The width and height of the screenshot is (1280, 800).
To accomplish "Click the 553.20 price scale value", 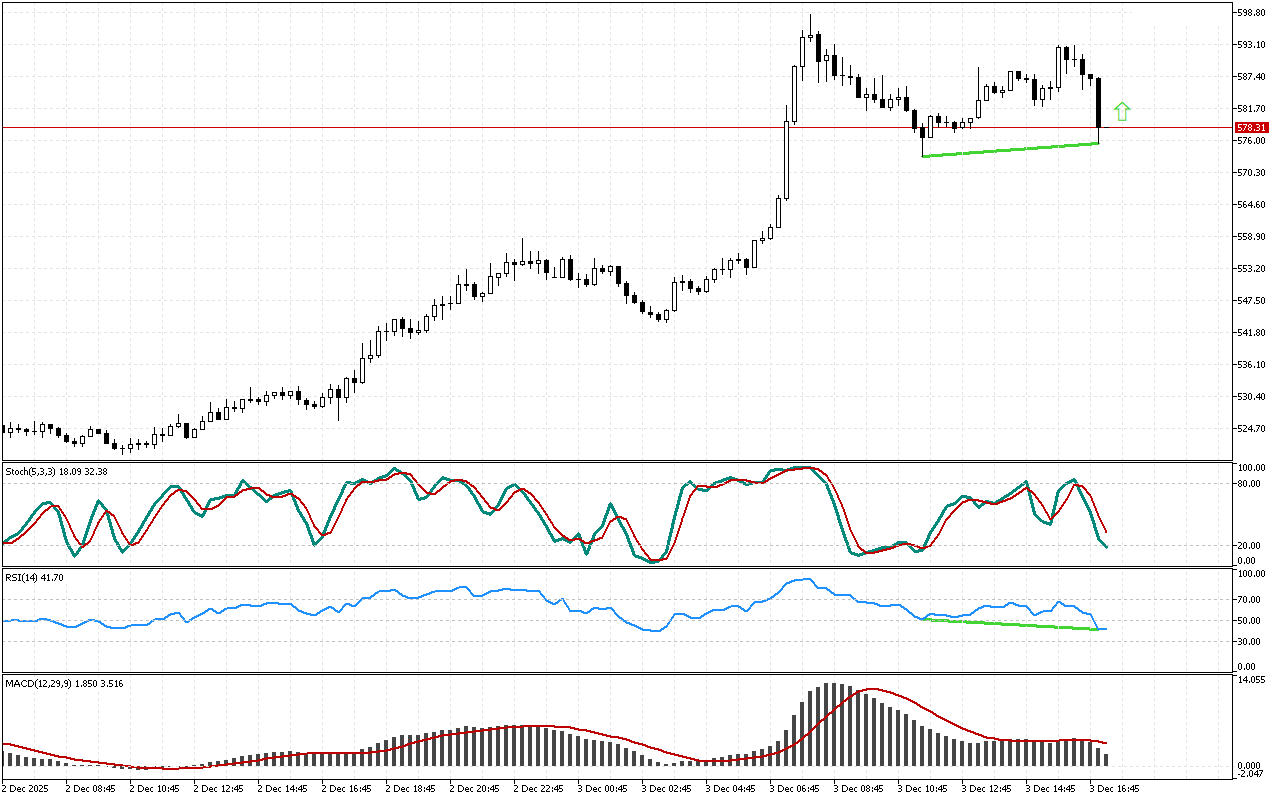I will (x=1252, y=269).
